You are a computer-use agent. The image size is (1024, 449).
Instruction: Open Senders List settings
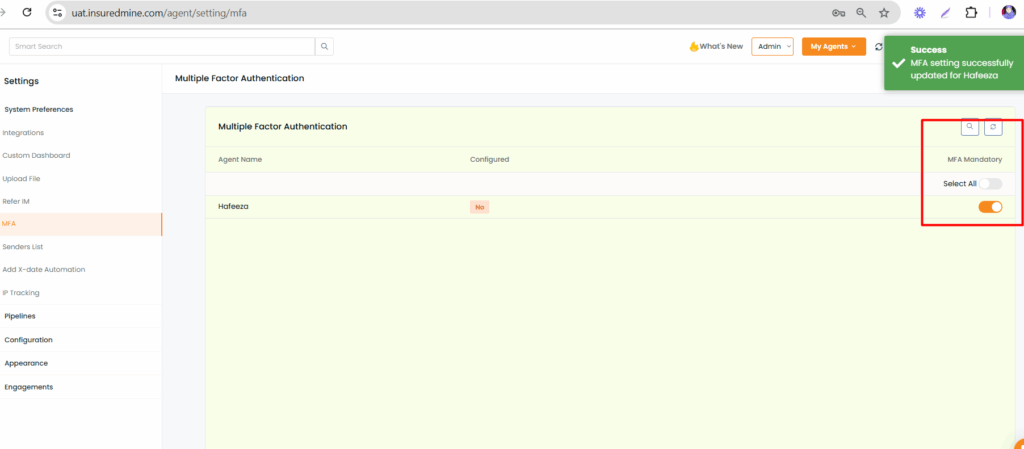click(22, 247)
